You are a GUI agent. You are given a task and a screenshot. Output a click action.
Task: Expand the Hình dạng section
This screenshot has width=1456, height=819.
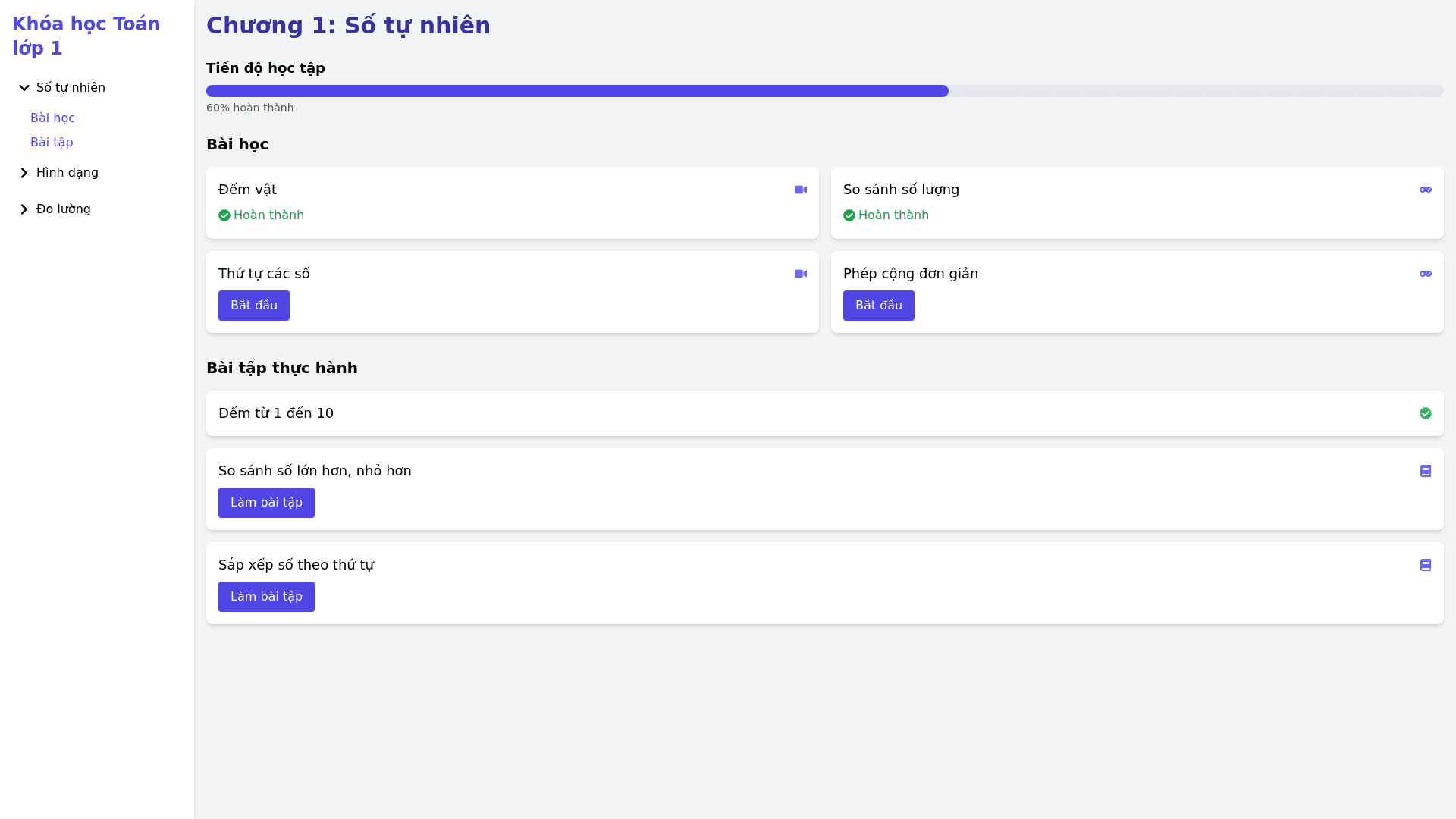click(24, 173)
